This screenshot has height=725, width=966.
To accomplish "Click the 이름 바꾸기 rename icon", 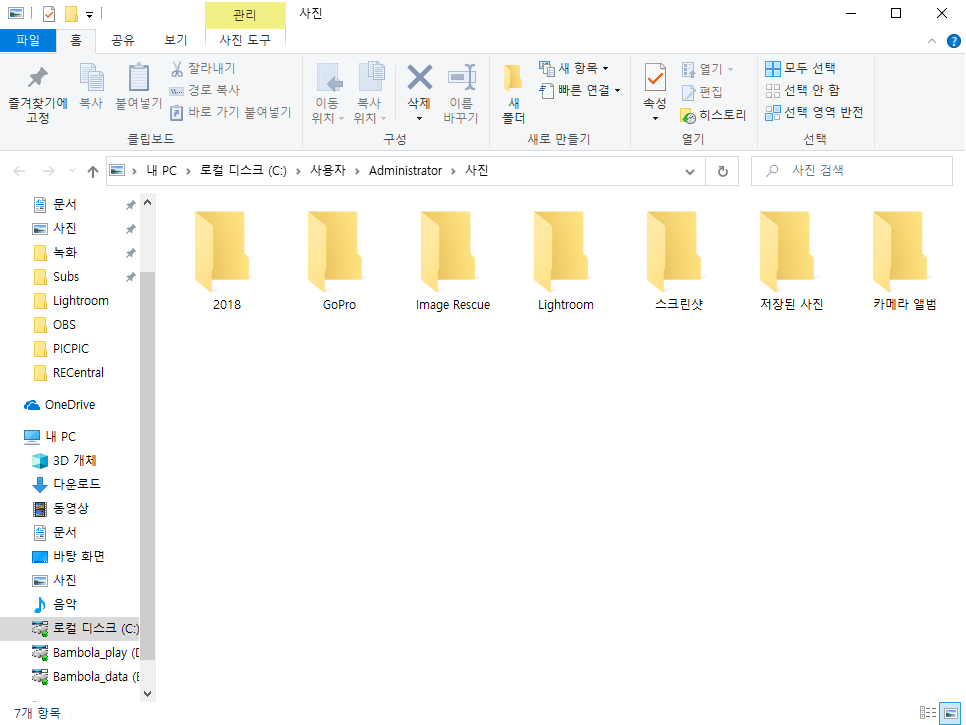I will [461, 78].
